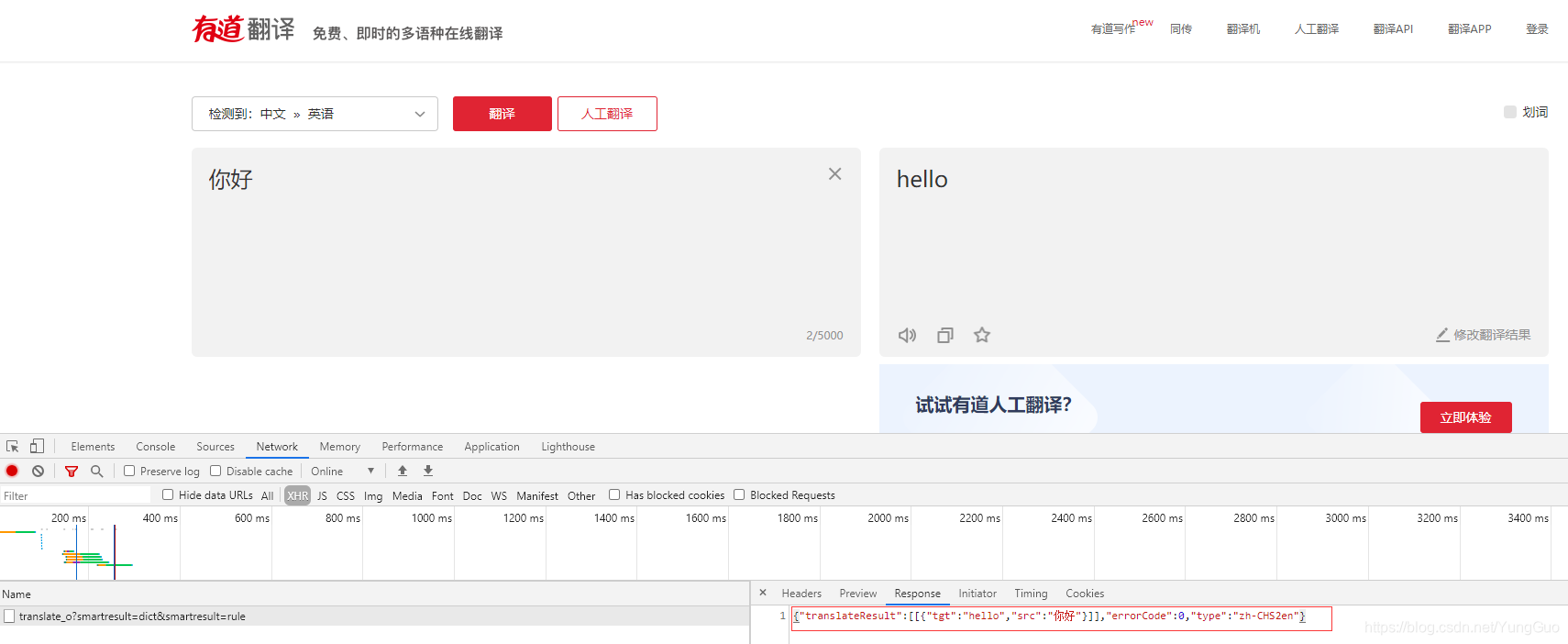Open 翻译API link

(1393, 29)
